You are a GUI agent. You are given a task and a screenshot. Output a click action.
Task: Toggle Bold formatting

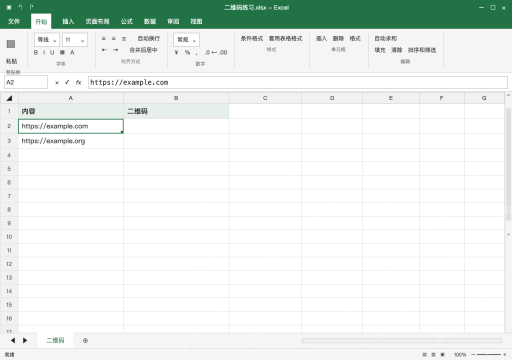(x=36, y=52)
